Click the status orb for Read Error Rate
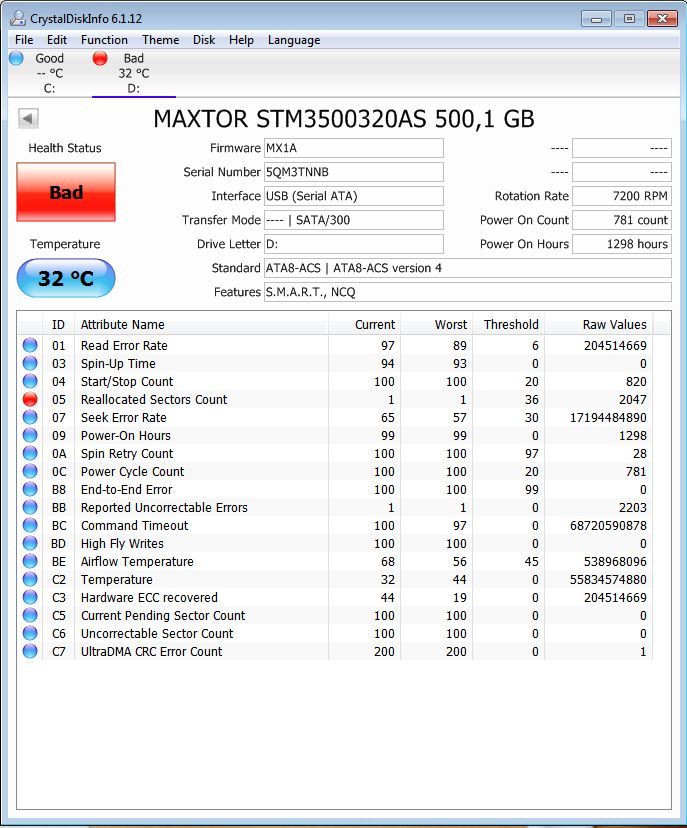Viewport: 687px width, 828px height. pos(30,345)
